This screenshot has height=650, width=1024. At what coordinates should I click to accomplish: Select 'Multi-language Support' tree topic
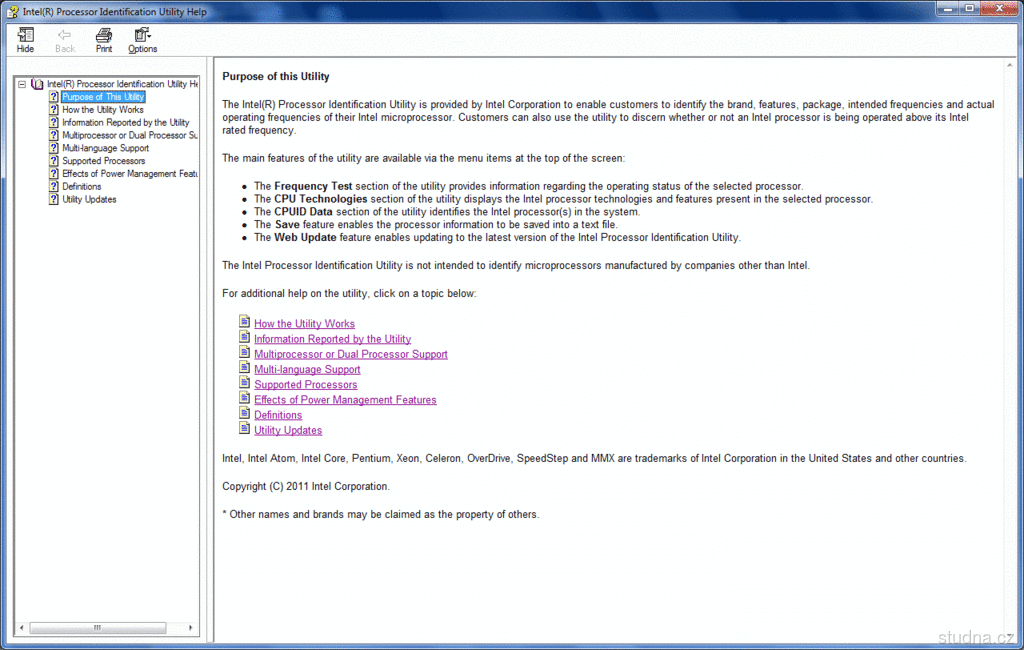(105, 148)
